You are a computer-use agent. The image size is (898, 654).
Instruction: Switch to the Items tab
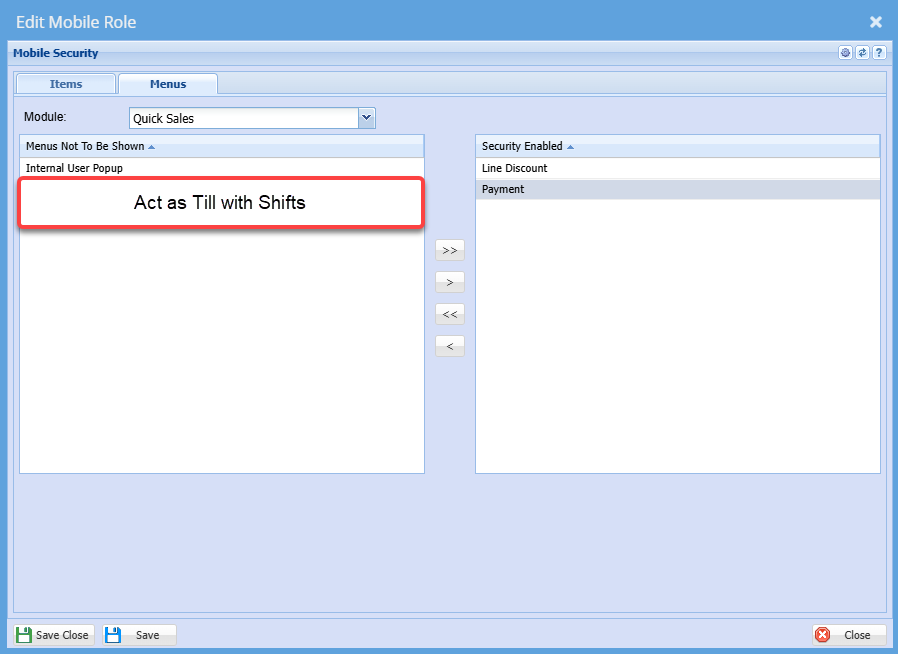tap(66, 84)
